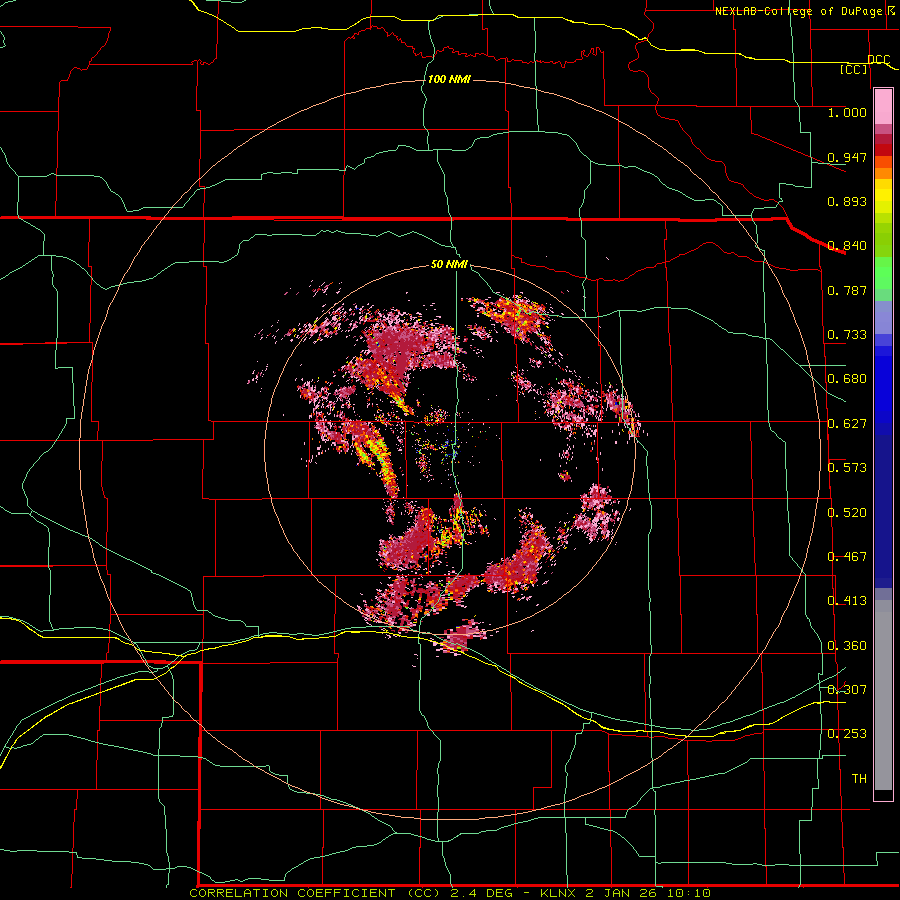The height and width of the screenshot is (900, 900).
Task: Select the 0.413 legend value
Action: pos(847,600)
